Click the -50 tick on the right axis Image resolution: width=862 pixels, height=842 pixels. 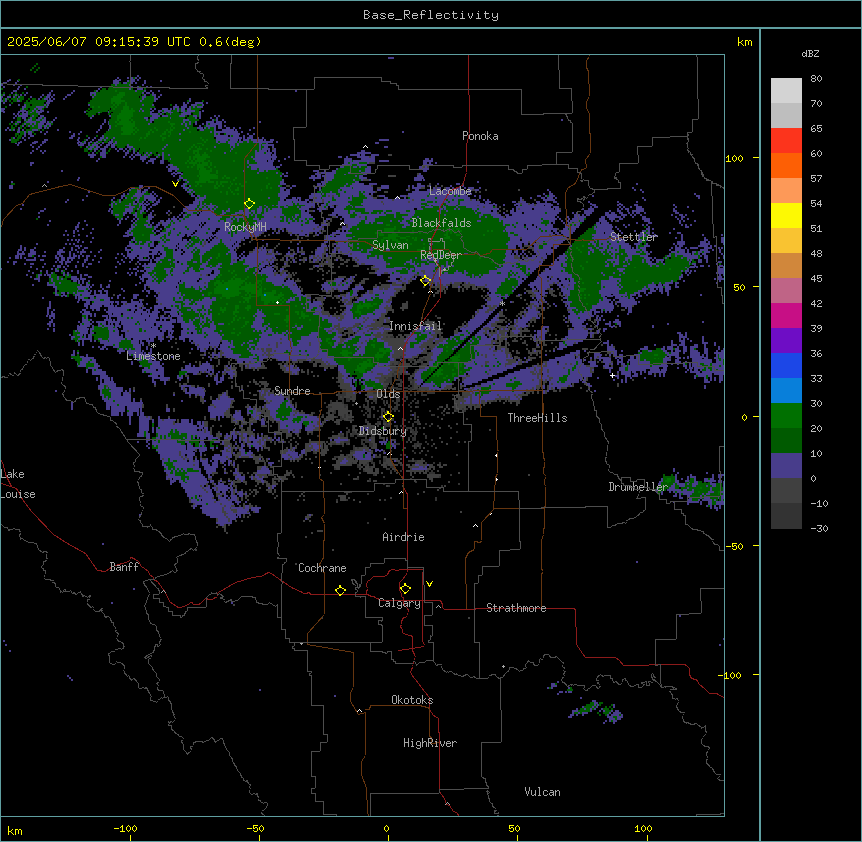734,546
